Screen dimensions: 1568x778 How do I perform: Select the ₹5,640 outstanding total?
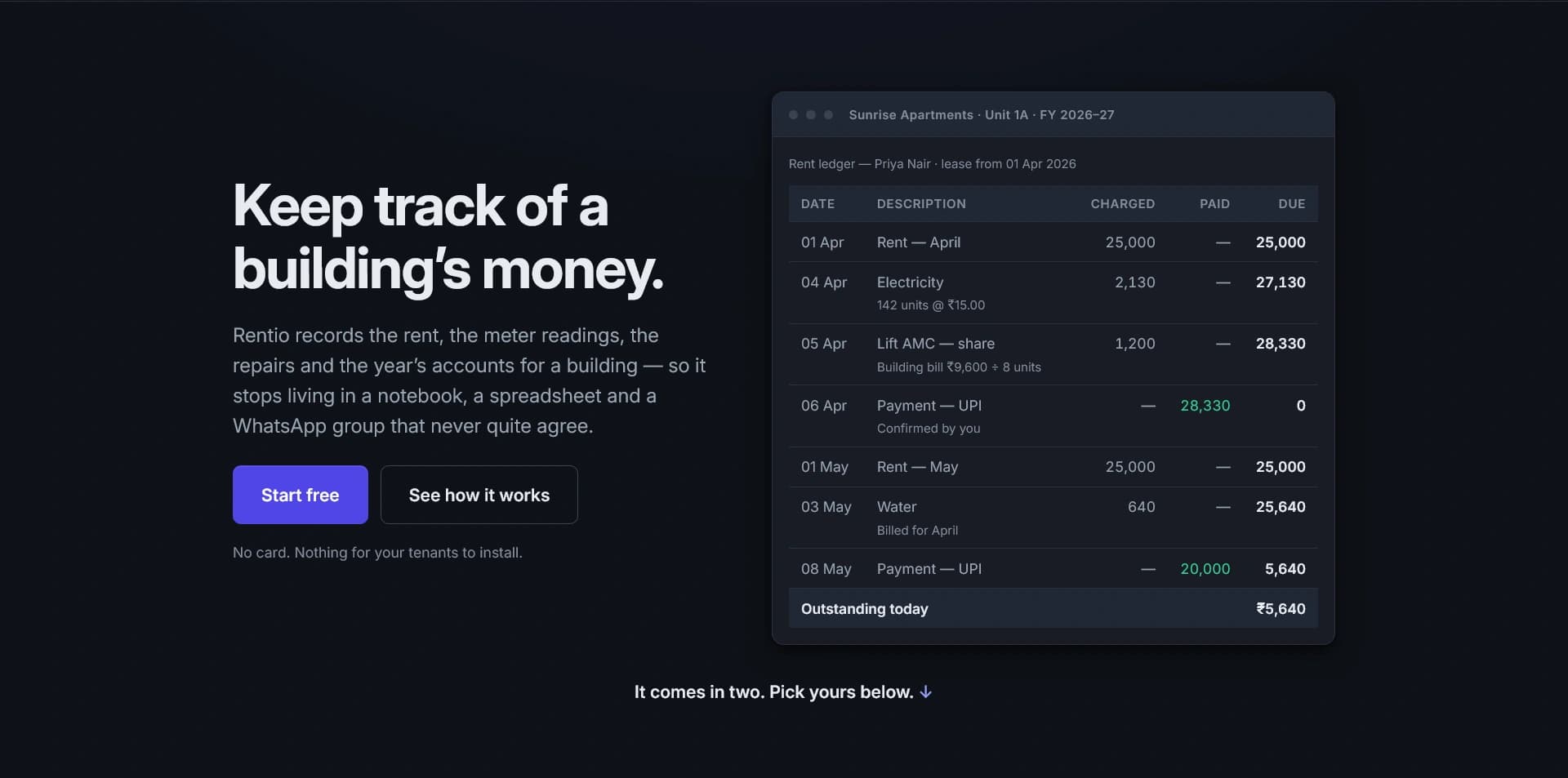(x=1281, y=609)
